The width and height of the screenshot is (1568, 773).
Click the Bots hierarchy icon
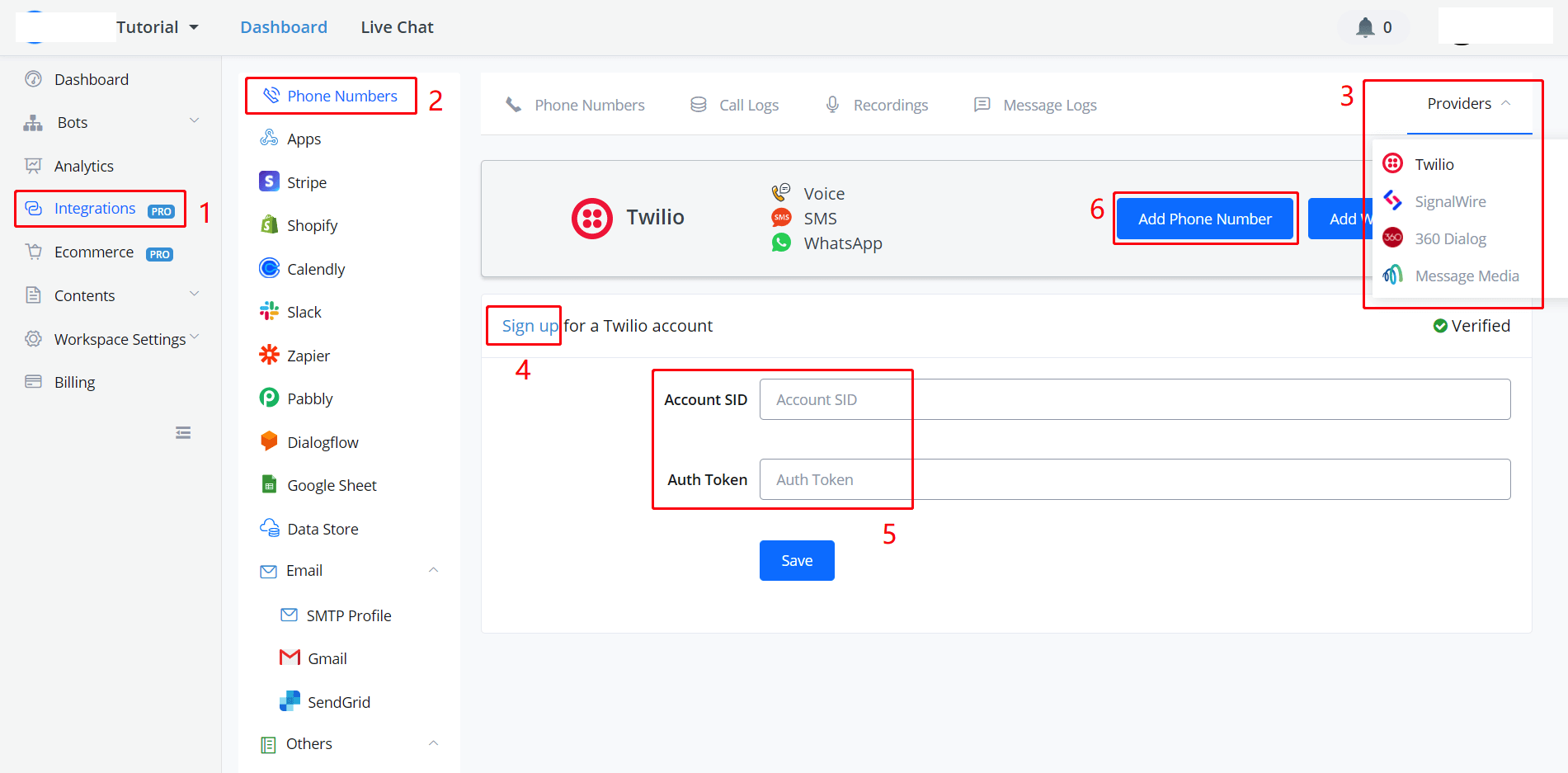(33, 123)
